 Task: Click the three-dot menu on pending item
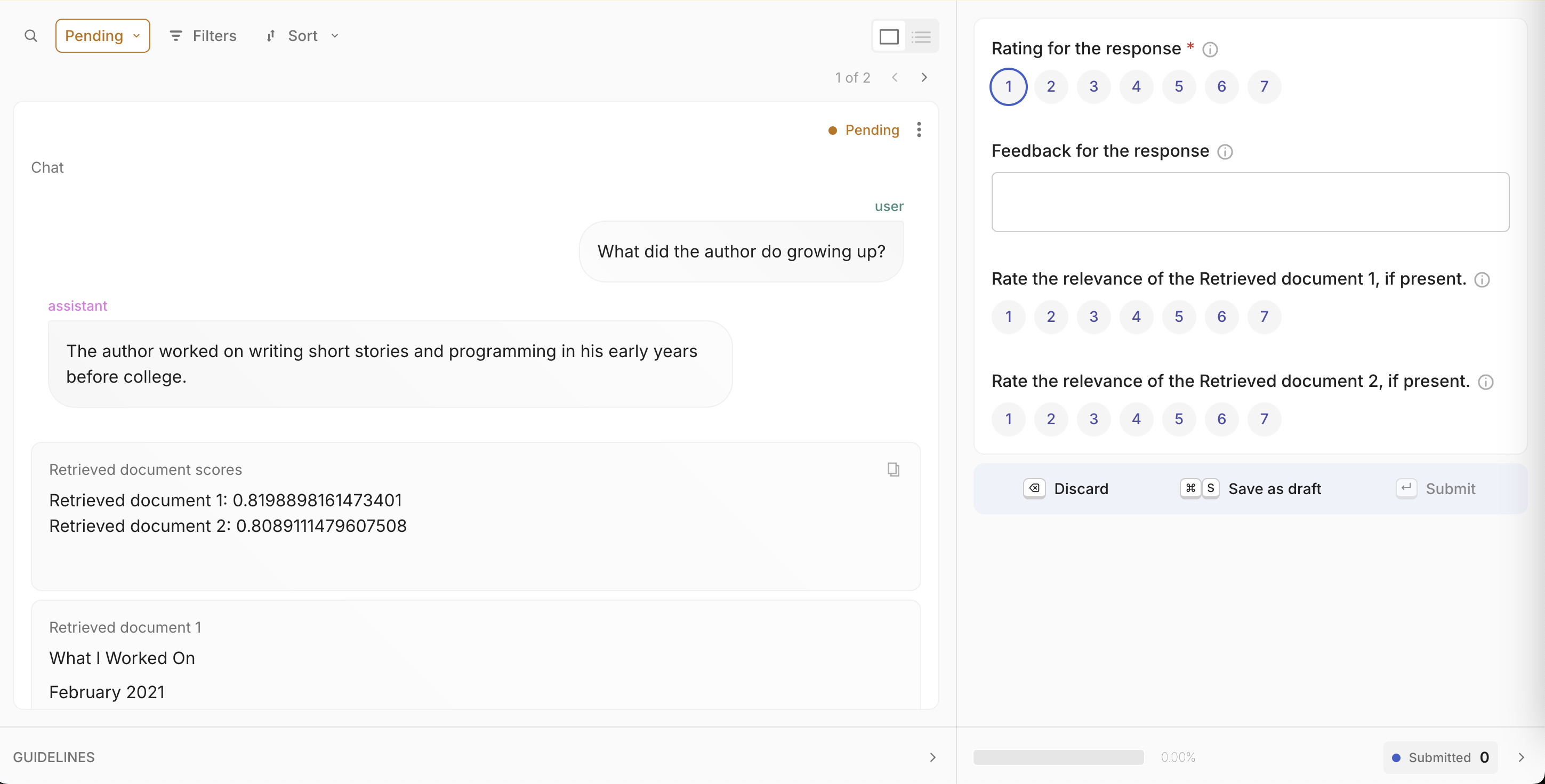(x=918, y=129)
